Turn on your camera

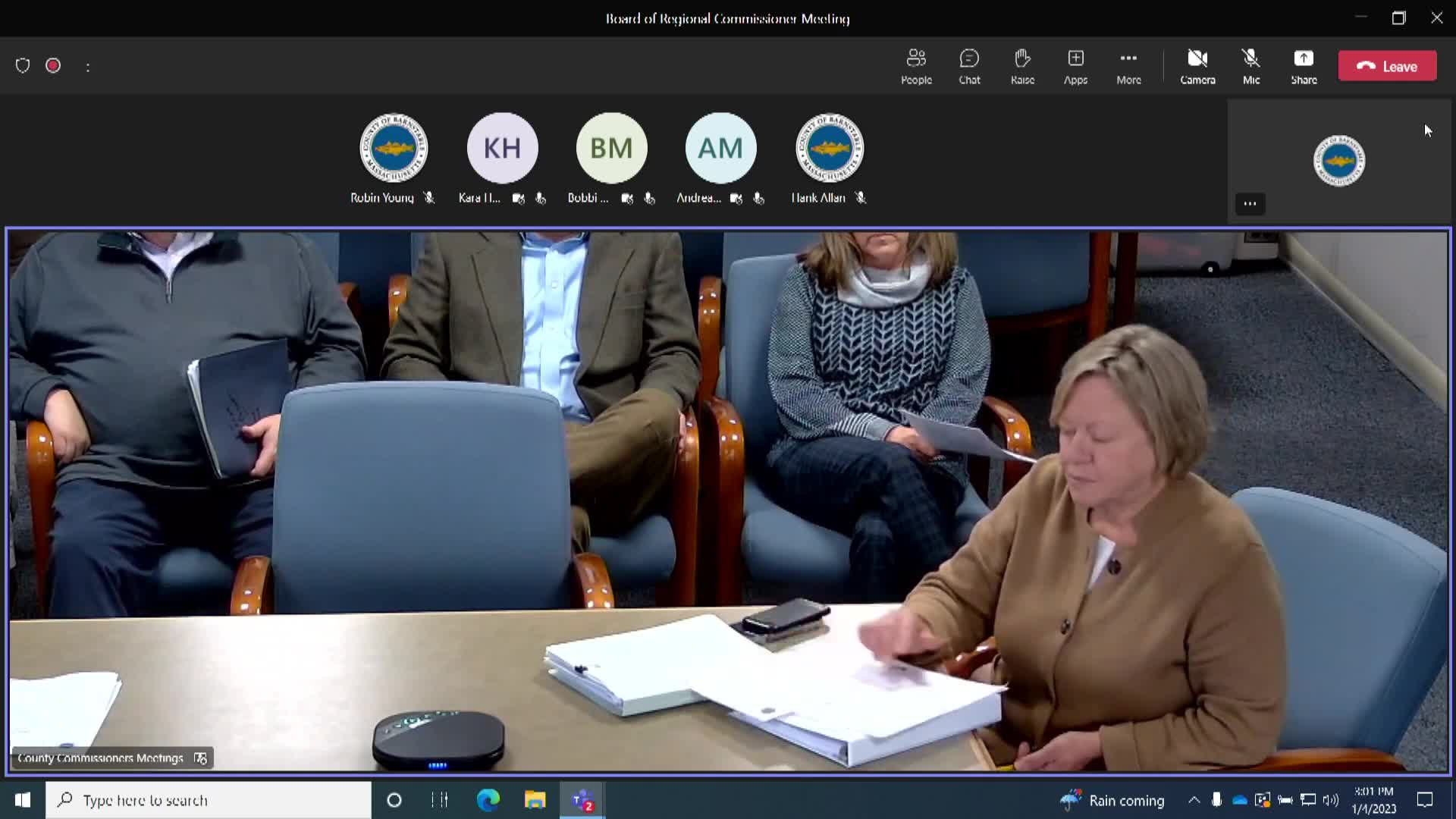(x=1198, y=66)
